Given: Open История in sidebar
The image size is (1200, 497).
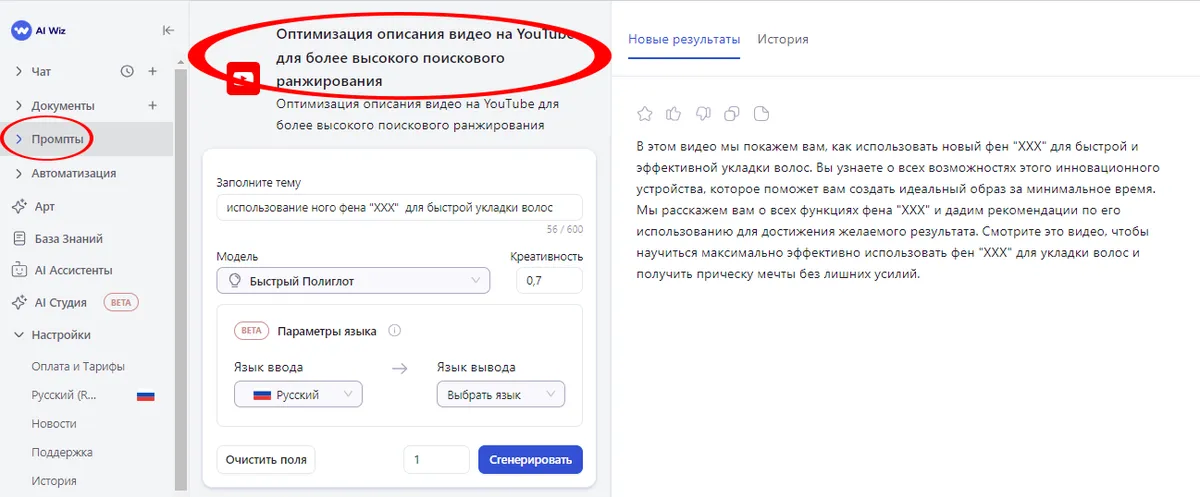Looking at the screenshot, I should tap(54, 481).
